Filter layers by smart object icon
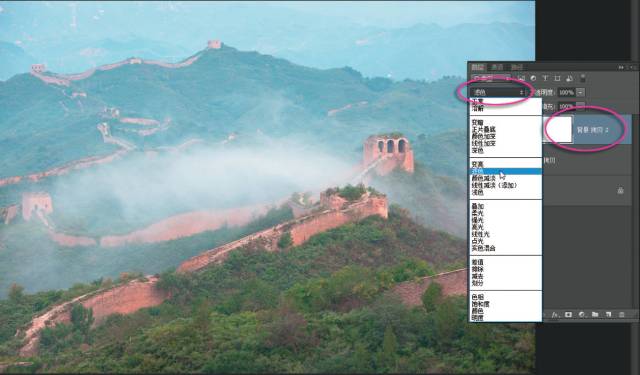 tap(569, 78)
